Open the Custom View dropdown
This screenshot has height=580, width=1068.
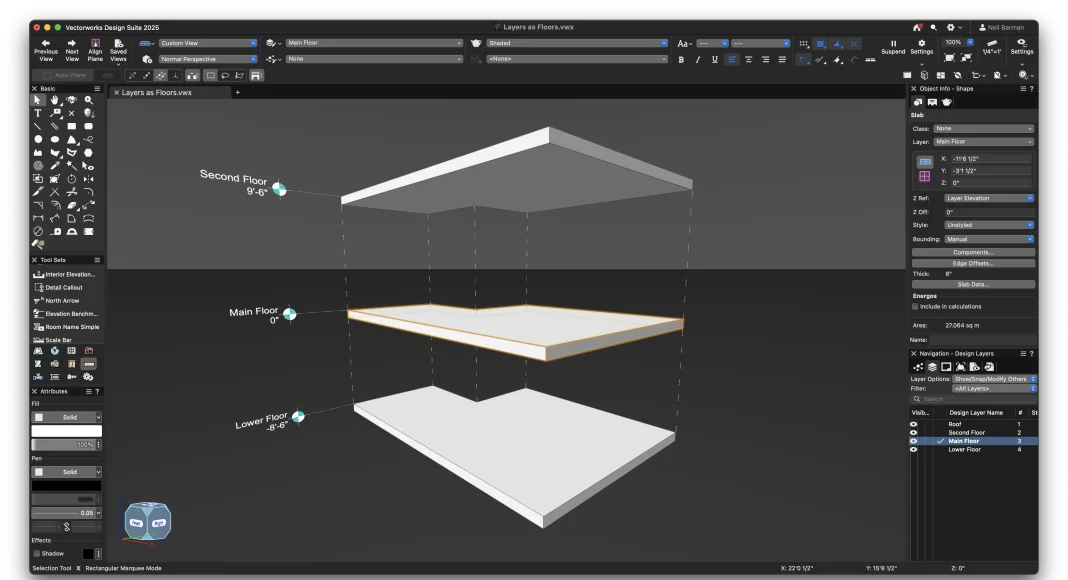coord(207,43)
